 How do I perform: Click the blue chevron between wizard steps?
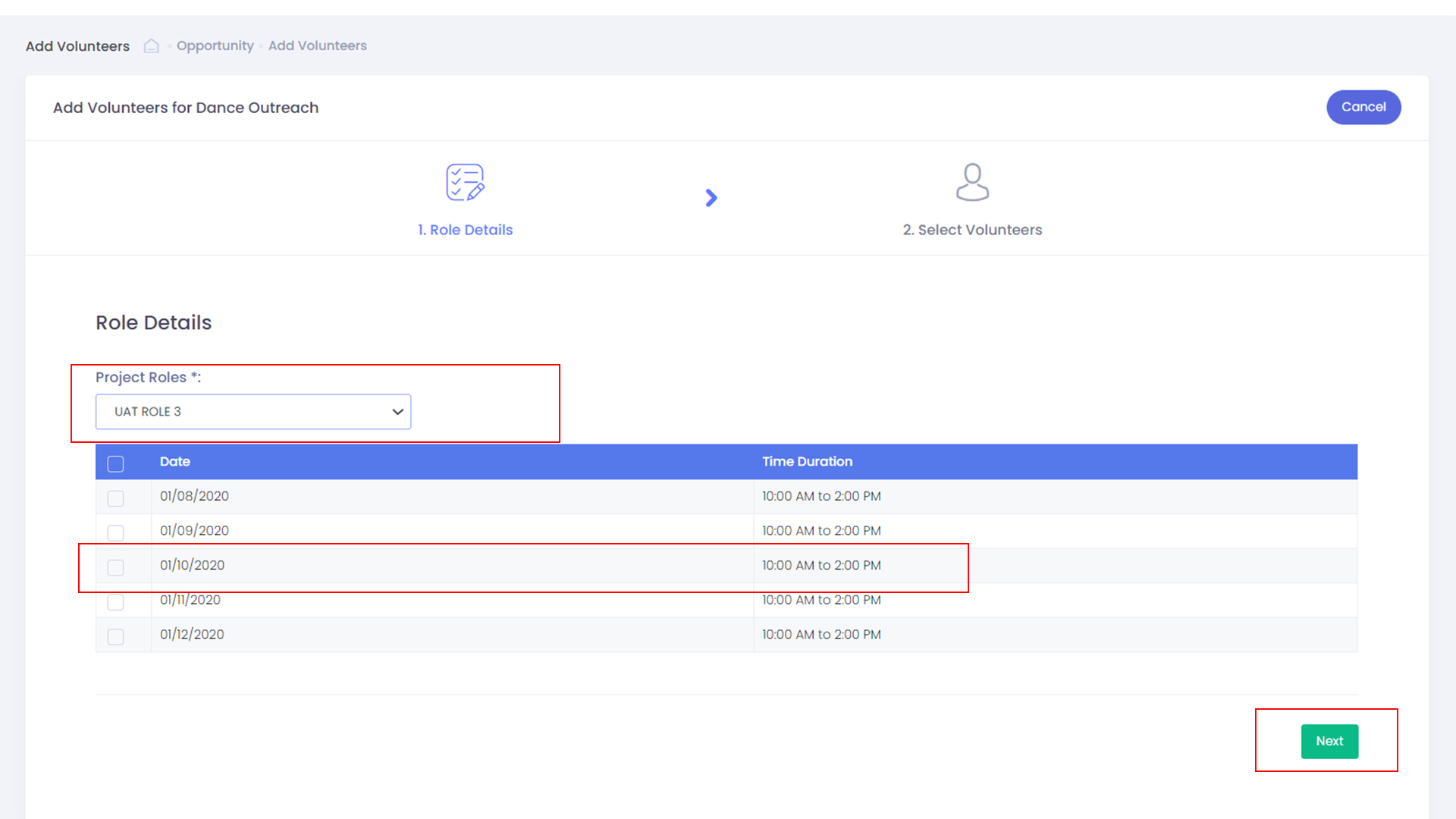711,198
